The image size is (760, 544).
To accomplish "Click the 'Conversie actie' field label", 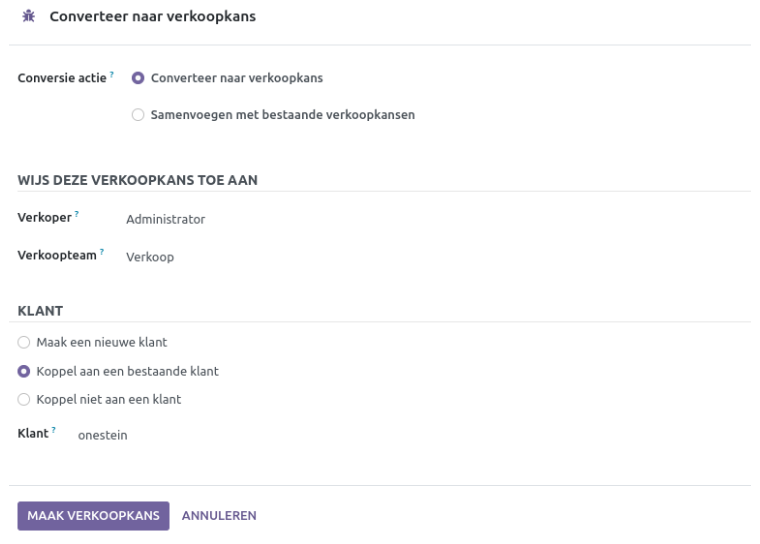I will [62, 78].
